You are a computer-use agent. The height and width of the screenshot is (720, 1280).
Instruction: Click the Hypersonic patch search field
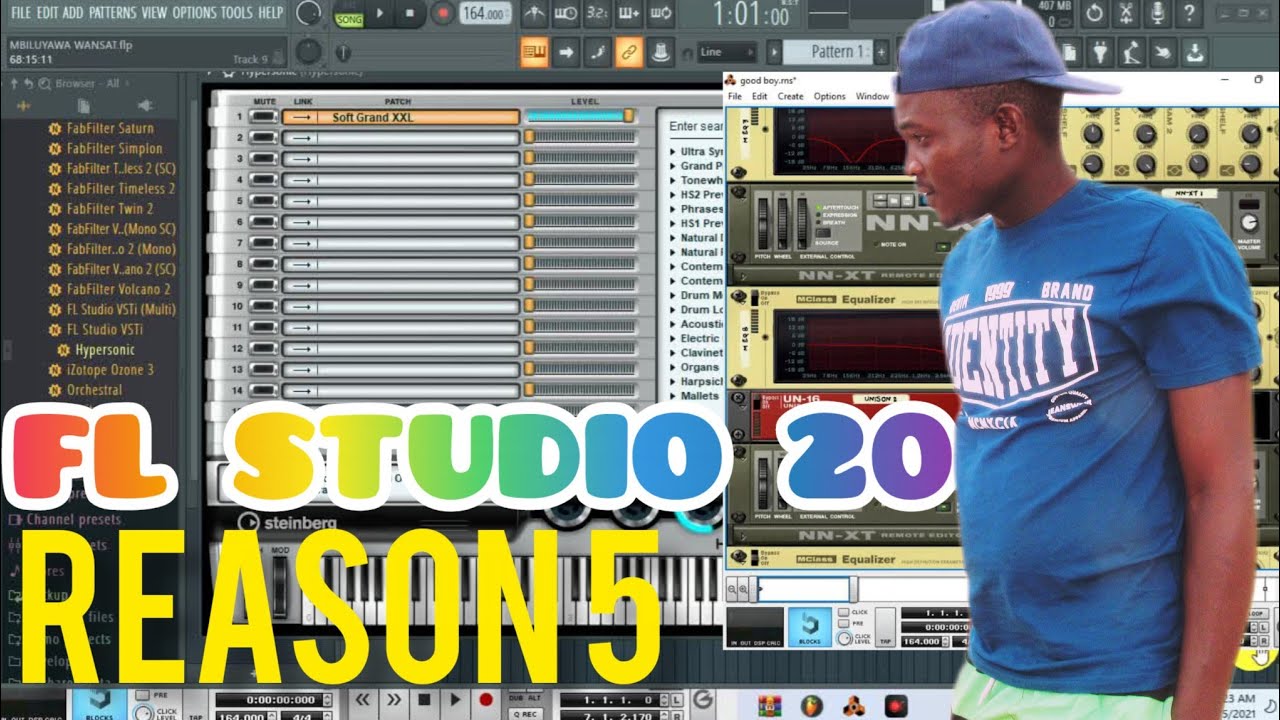pyautogui.click(x=696, y=127)
